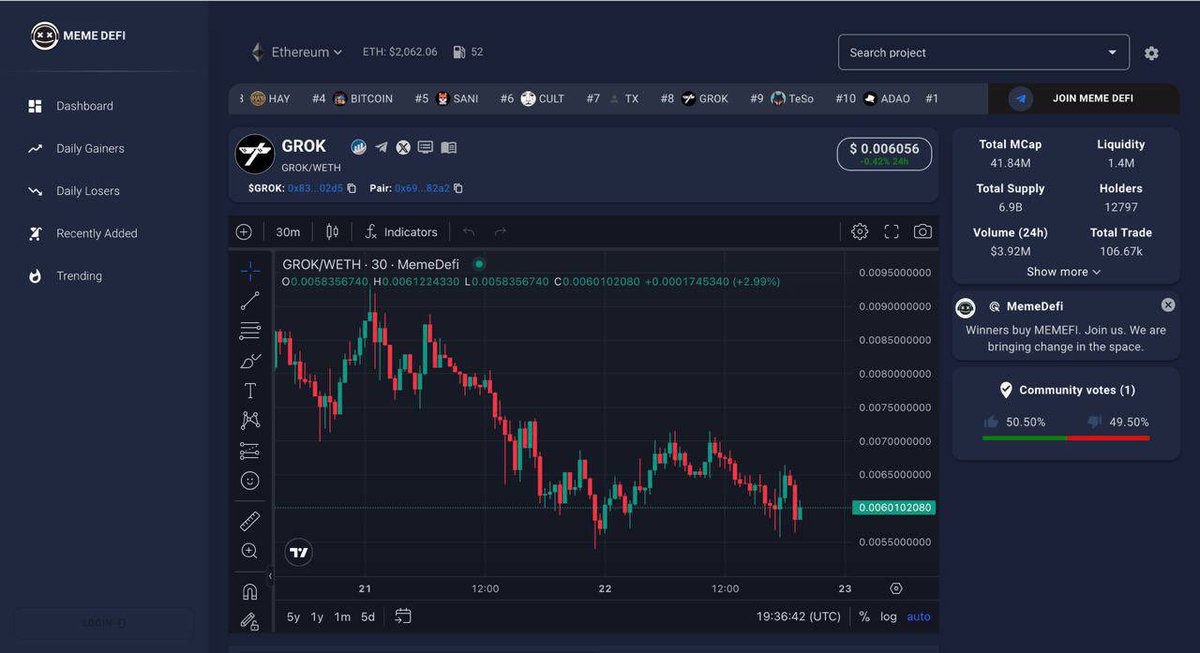Switch the price axis to log scale
This screenshot has width=1200, height=653.
tap(888, 617)
